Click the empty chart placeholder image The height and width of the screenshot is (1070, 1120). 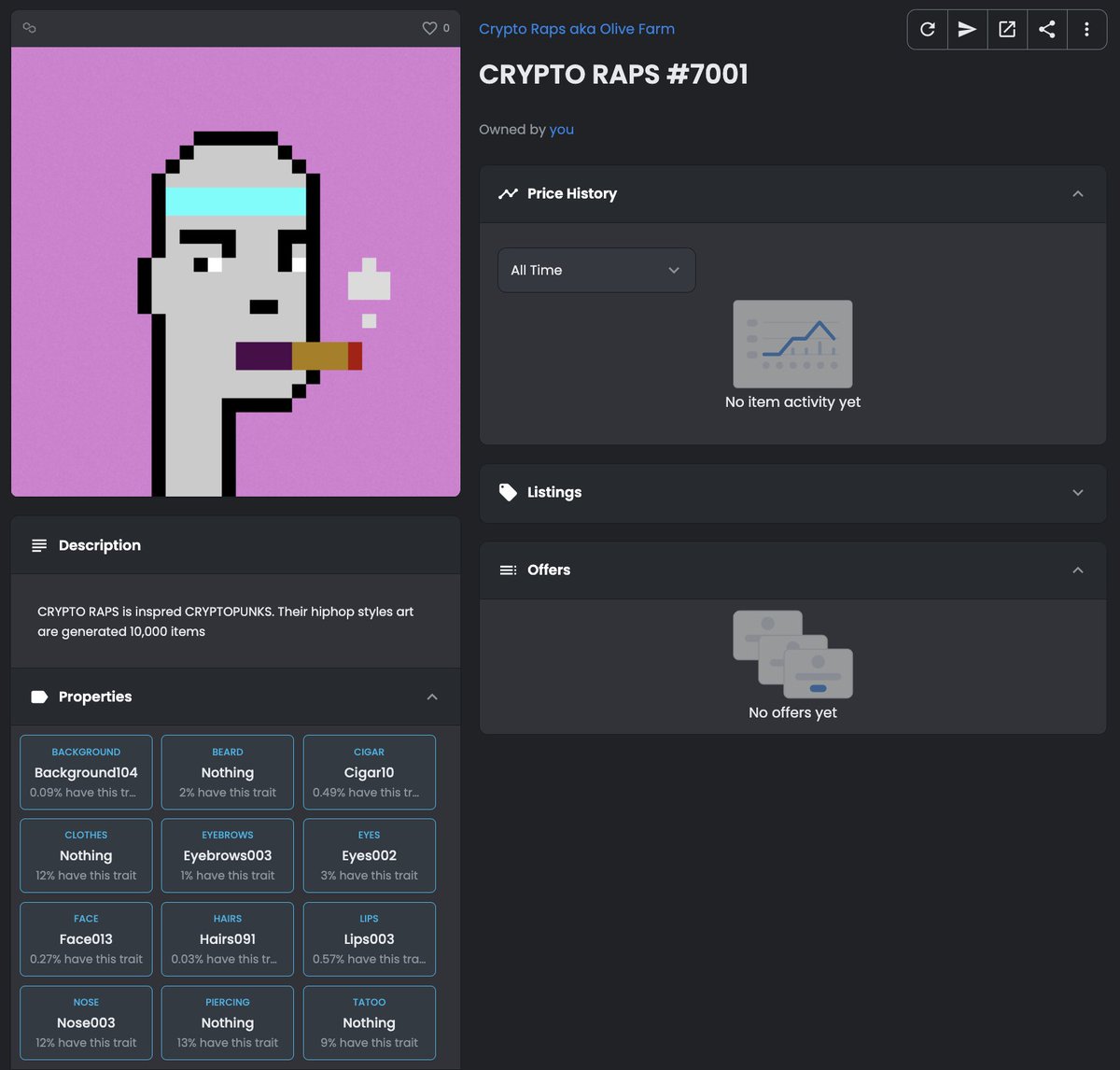coord(792,344)
